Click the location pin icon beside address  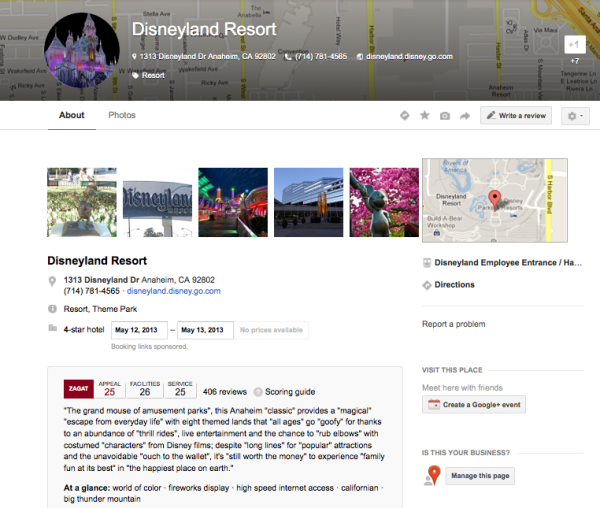coord(52,281)
